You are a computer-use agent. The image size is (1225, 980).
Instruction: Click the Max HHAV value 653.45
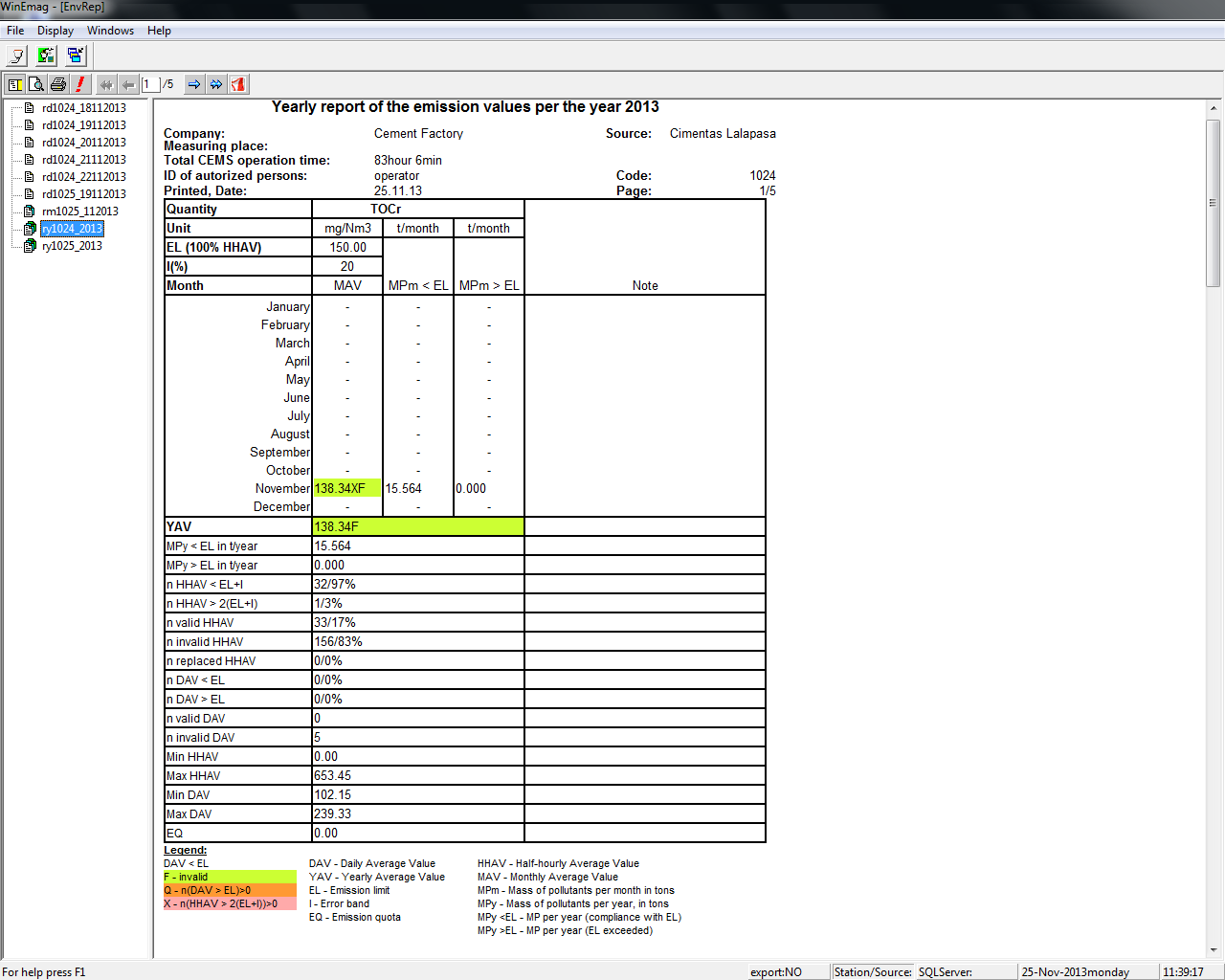(333, 776)
